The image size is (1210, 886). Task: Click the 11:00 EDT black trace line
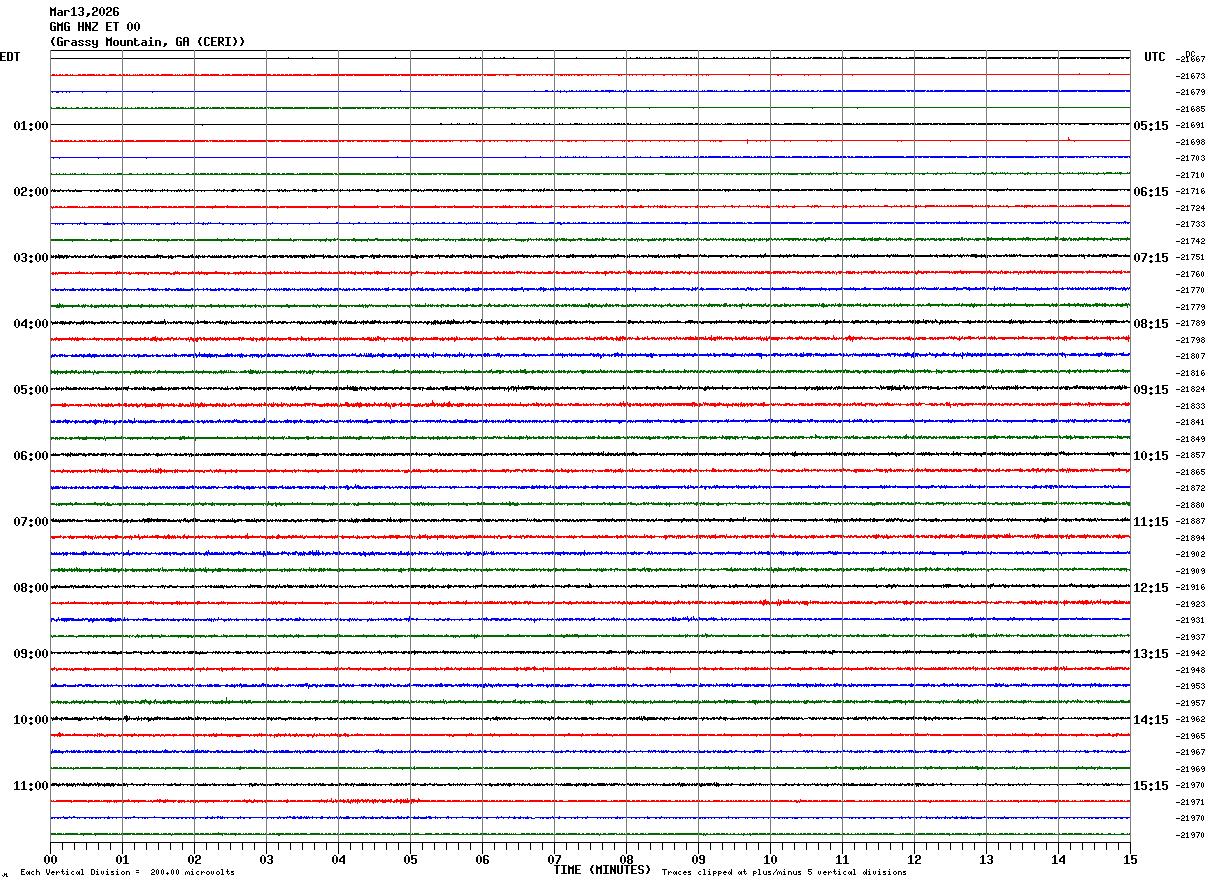[590, 785]
